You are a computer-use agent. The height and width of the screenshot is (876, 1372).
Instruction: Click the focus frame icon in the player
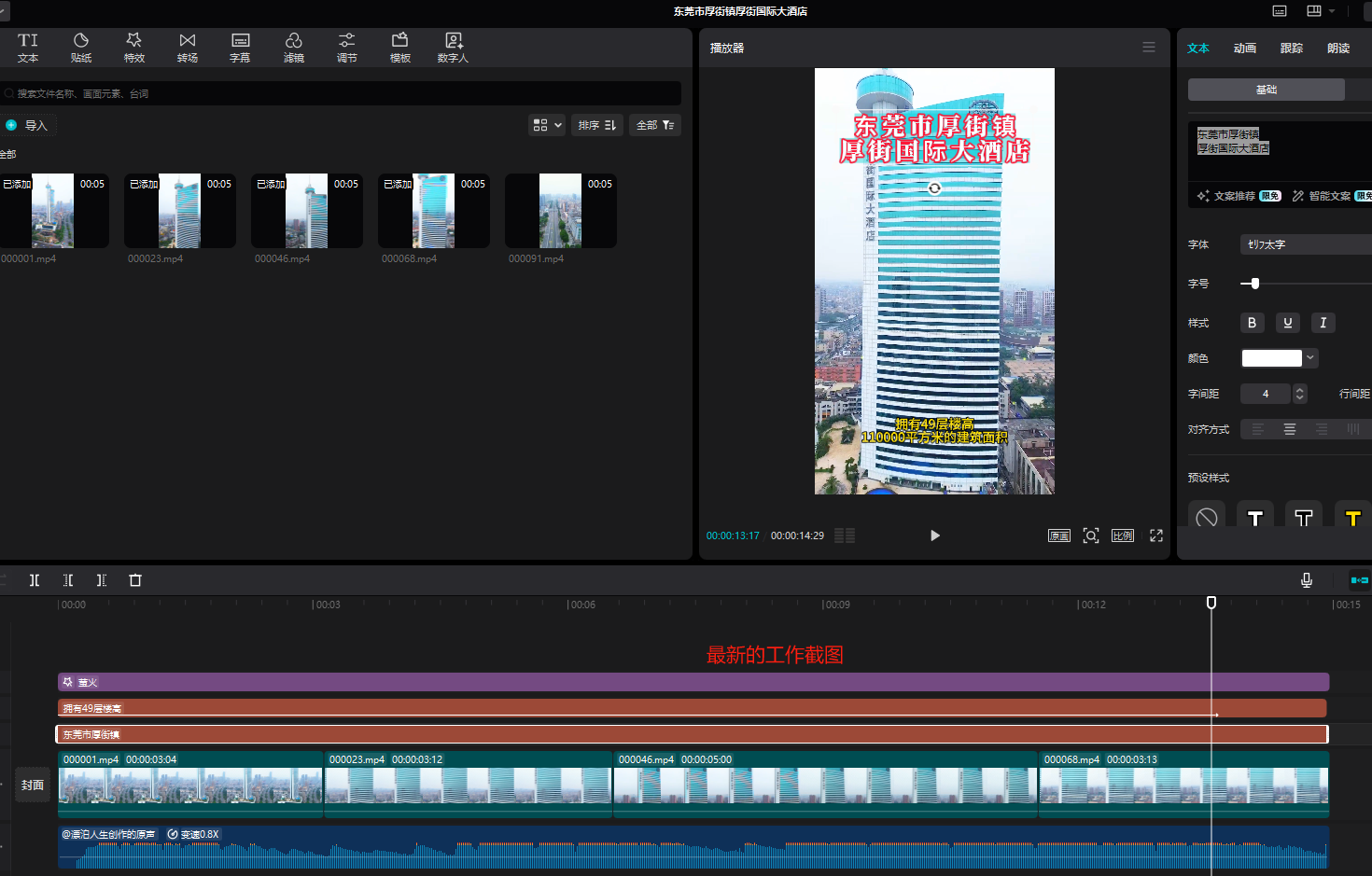pyautogui.click(x=1091, y=535)
